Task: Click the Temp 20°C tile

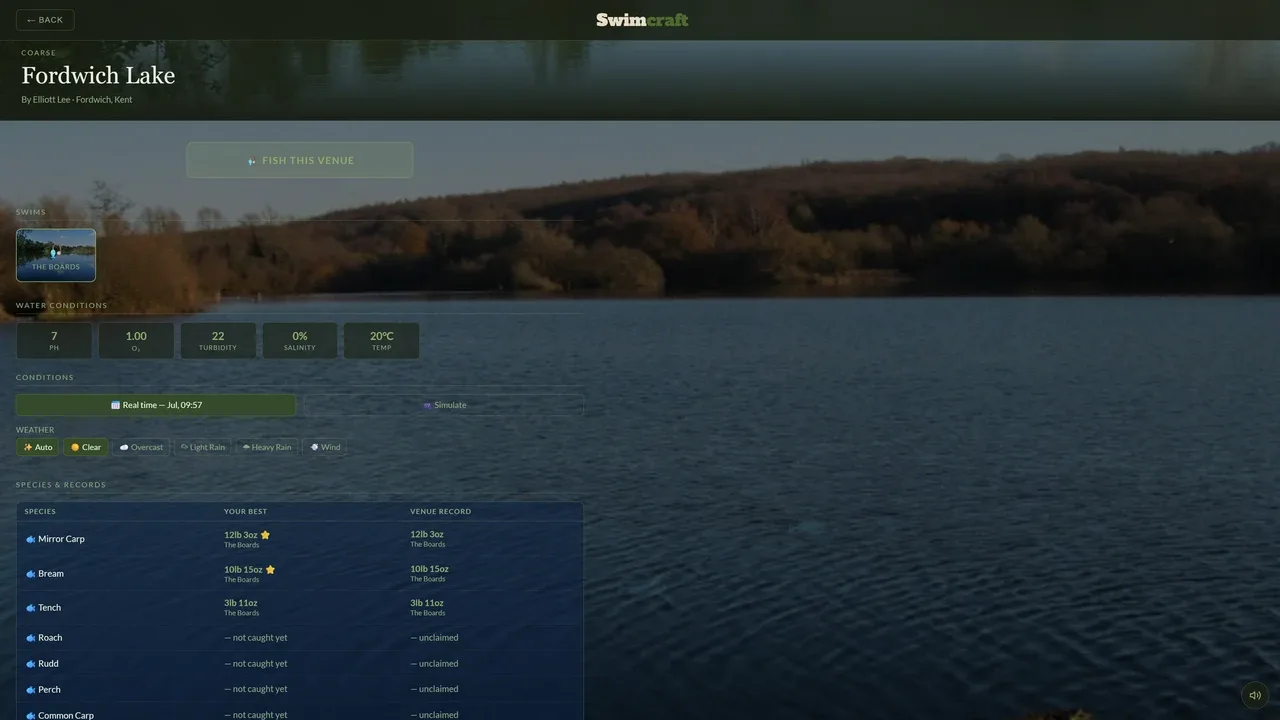Action: [382, 340]
